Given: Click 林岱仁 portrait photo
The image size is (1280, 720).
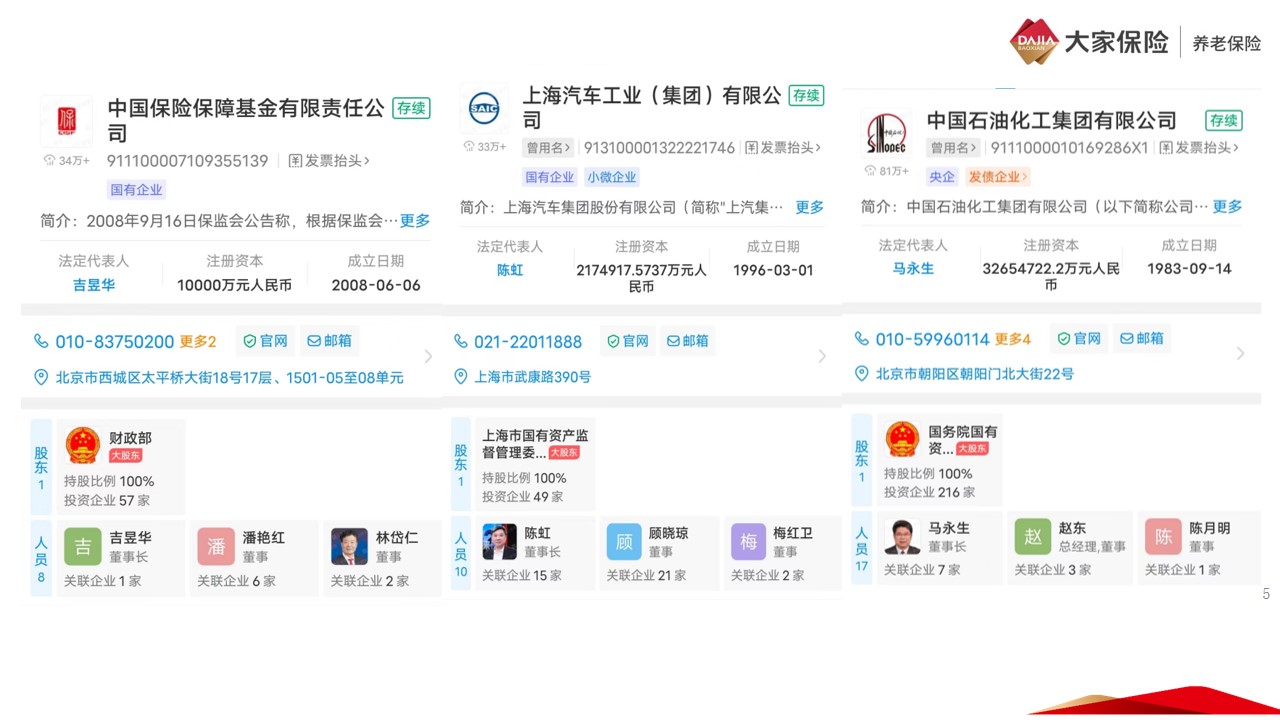Looking at the screenshot, I should point(349,546).
